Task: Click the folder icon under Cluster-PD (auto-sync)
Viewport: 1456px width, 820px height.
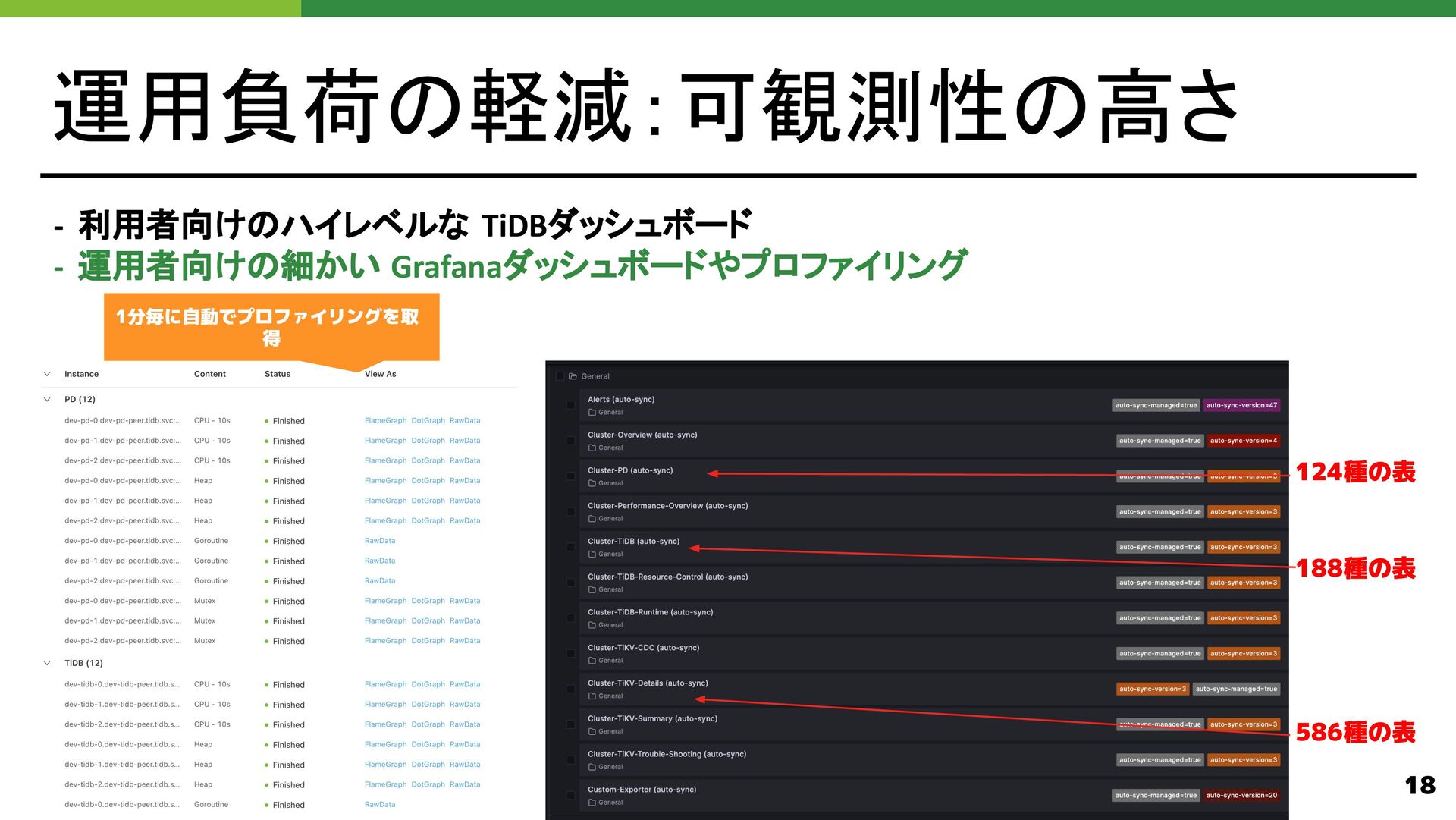Action: 592,483
